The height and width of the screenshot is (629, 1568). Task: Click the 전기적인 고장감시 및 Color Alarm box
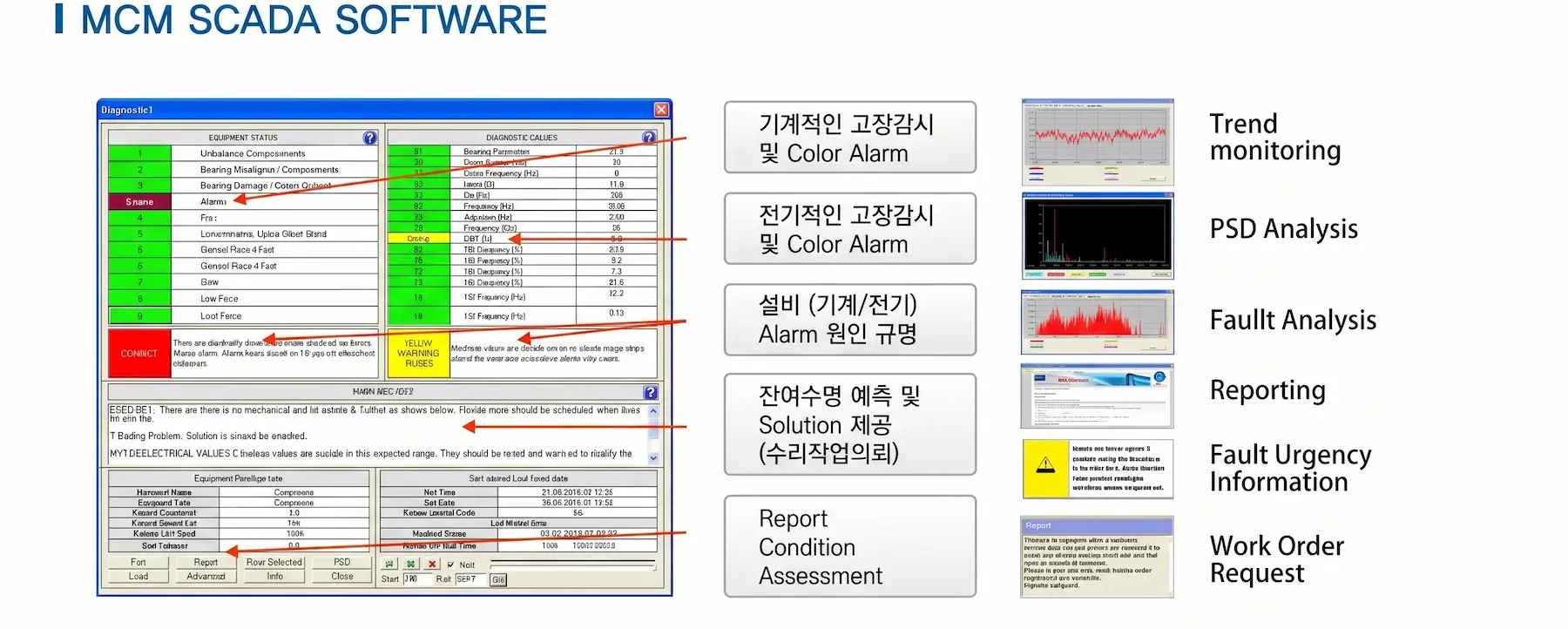pos(850,229)
